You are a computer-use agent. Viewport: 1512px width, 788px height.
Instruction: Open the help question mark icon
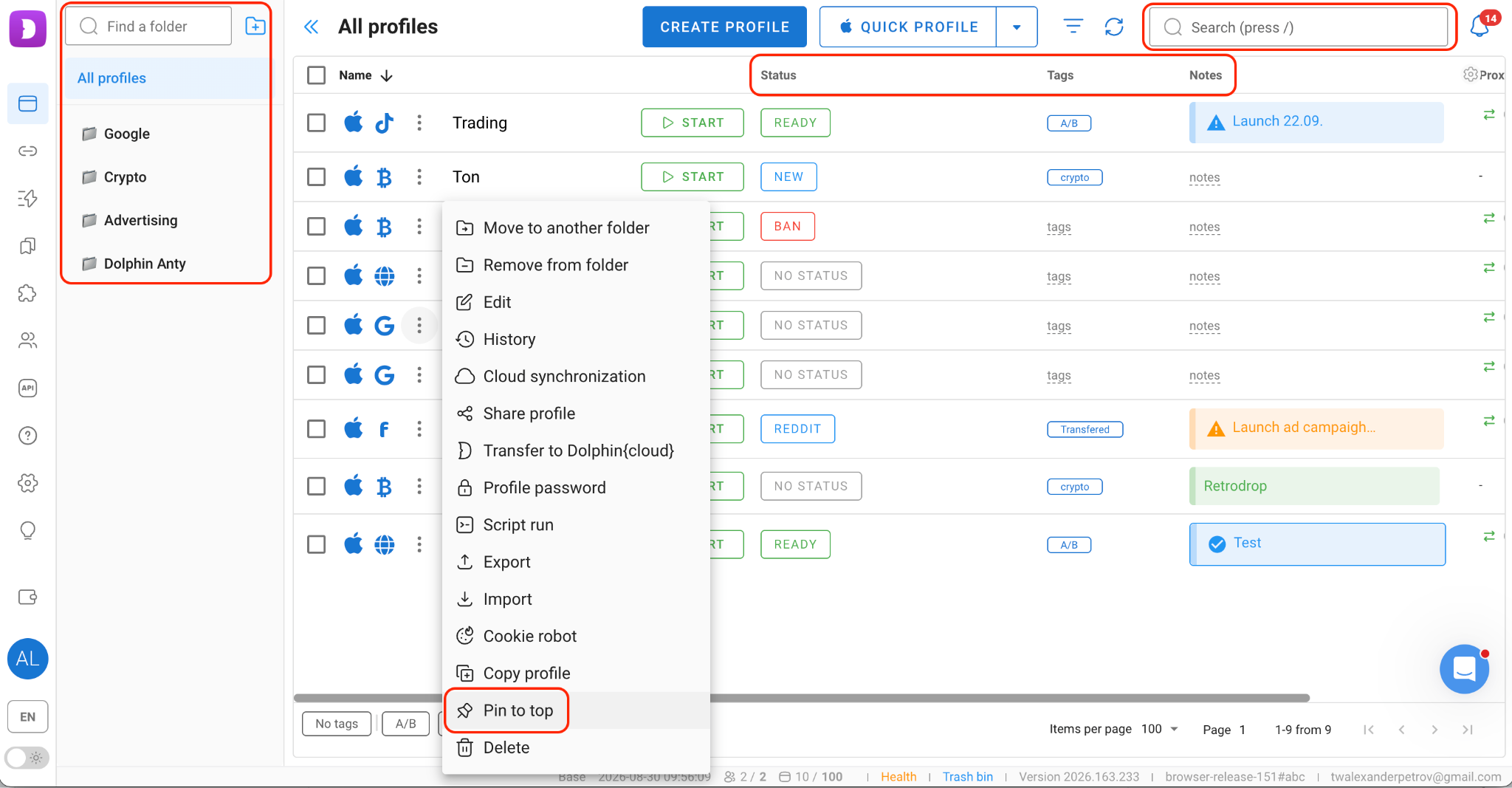click(28, 436)
